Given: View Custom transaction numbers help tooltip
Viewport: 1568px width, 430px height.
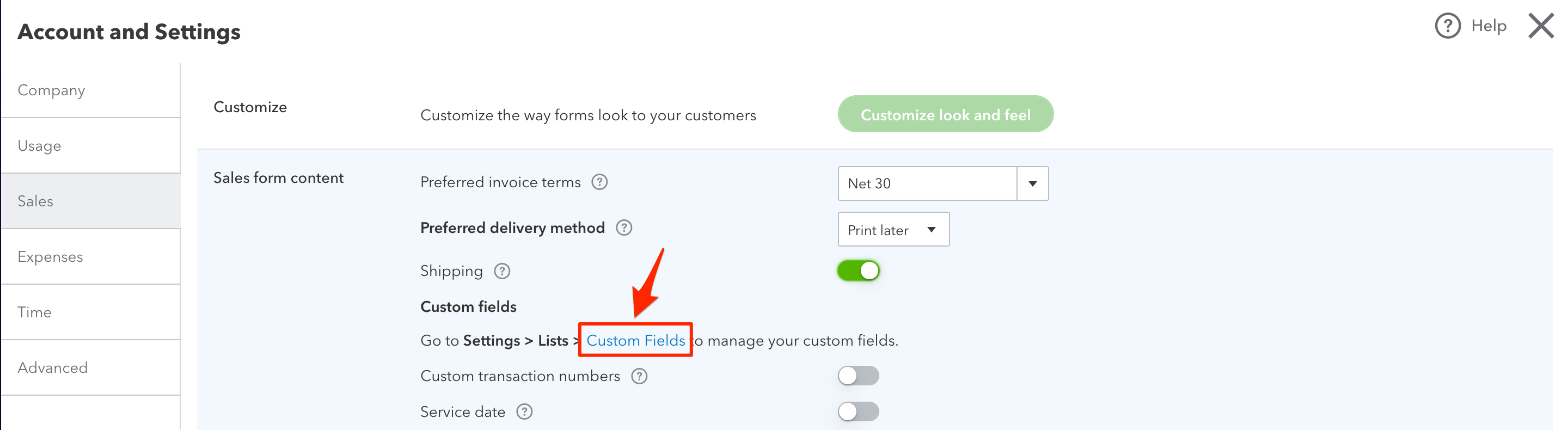Looking at the screenshot, I should 639,376.
